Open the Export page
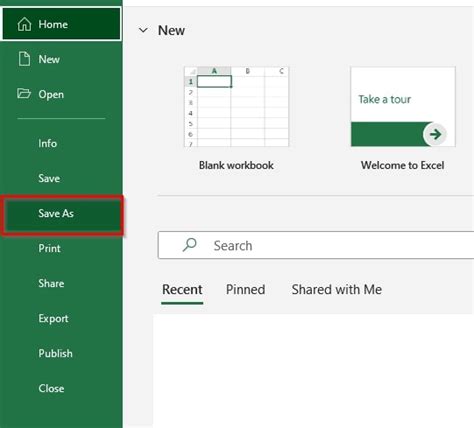Image resolution: width=474 pixels, height=428 pixels. 53,319
